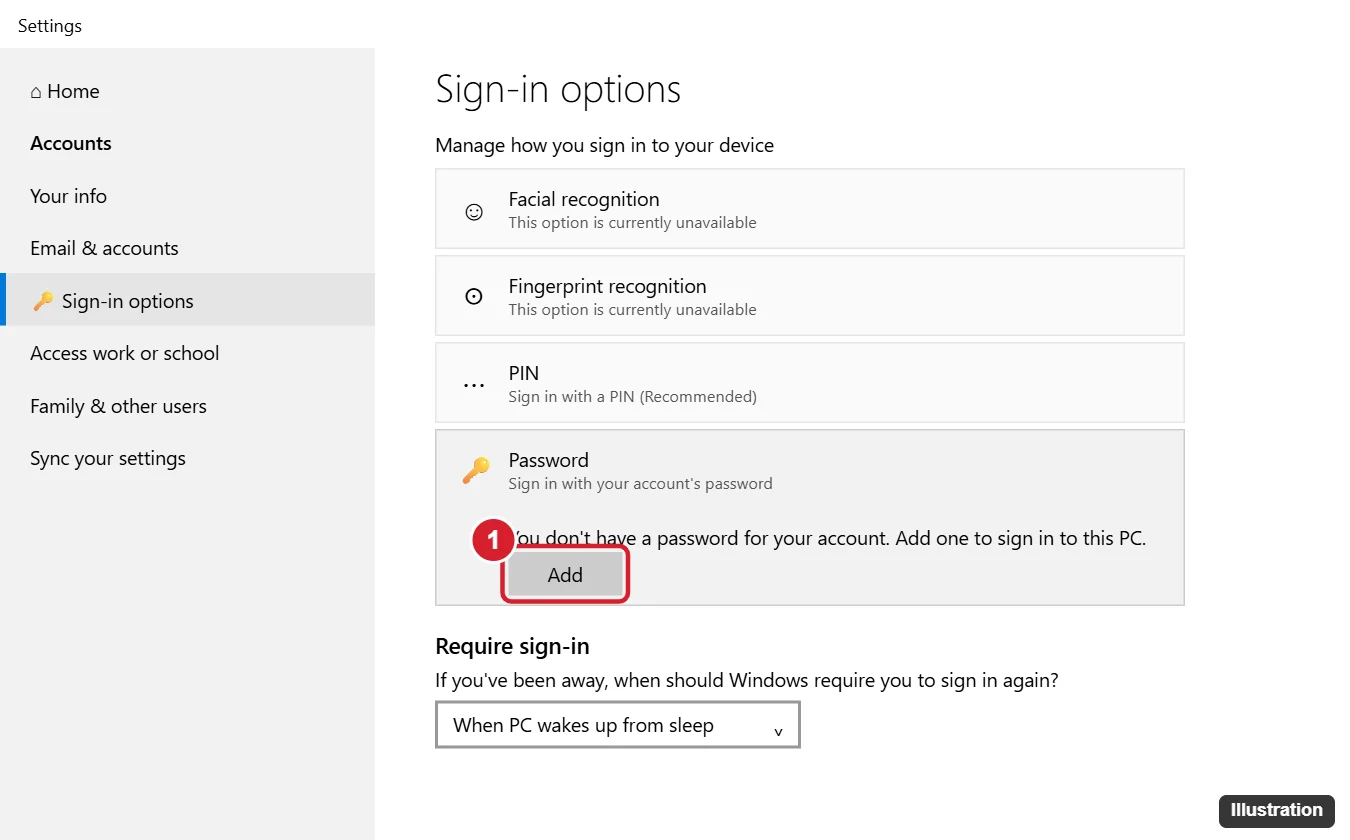Go to Settings Home

pos(65,91)
